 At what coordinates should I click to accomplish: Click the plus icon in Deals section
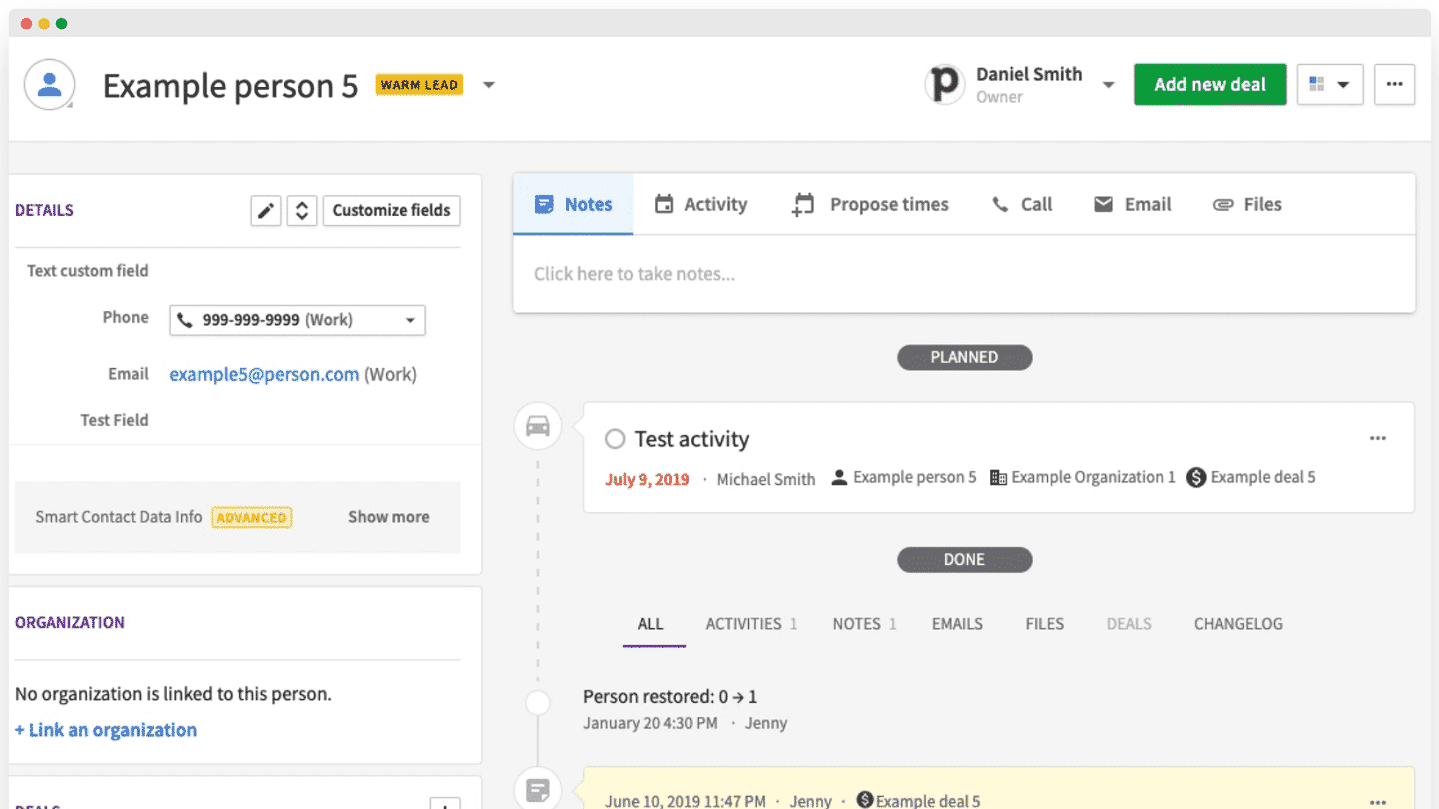445,803
